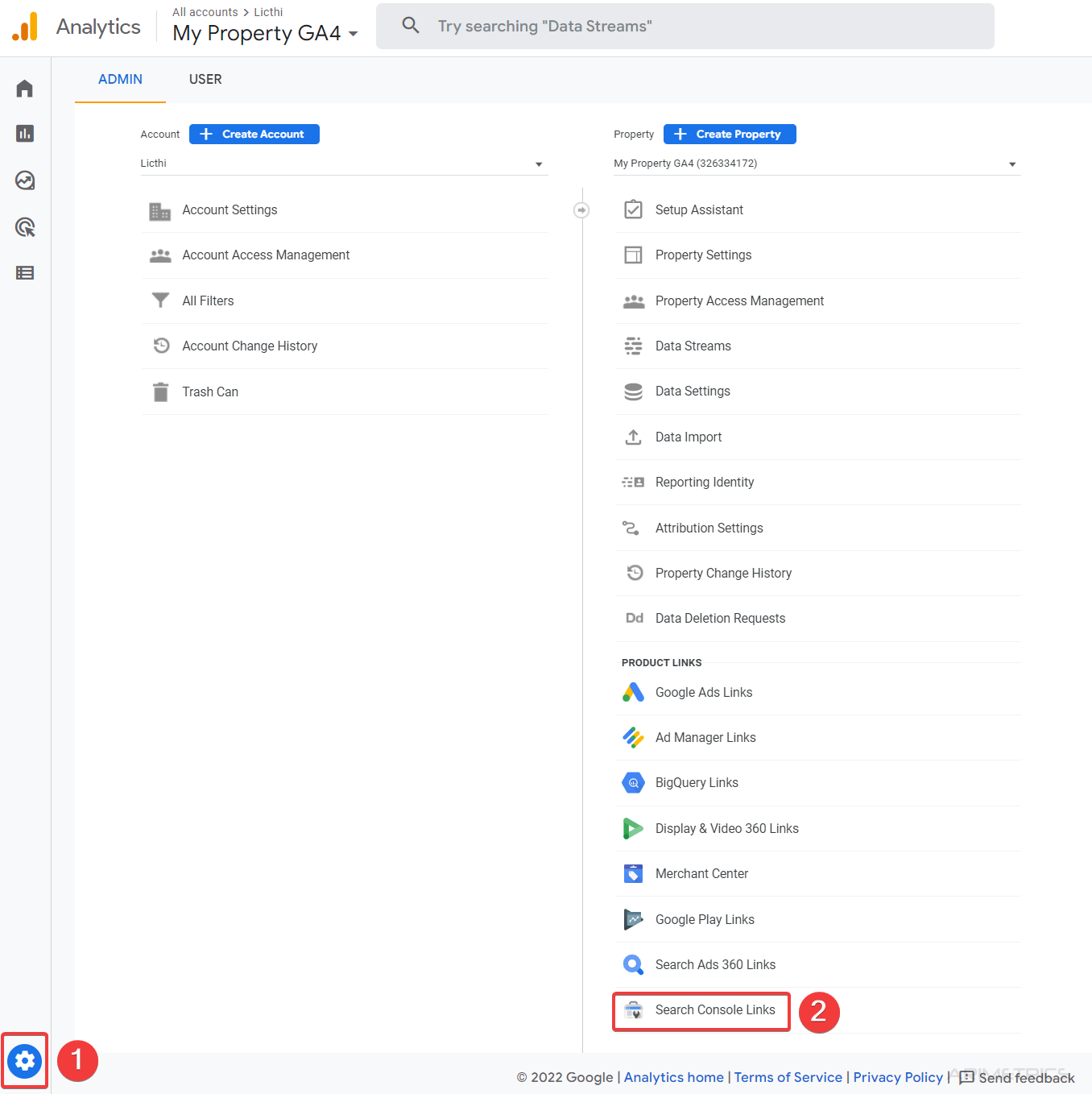This screenshot has height=1094, width=1092.
Task: Open Configure table icon in sidebar
Action: click(25, 273)
